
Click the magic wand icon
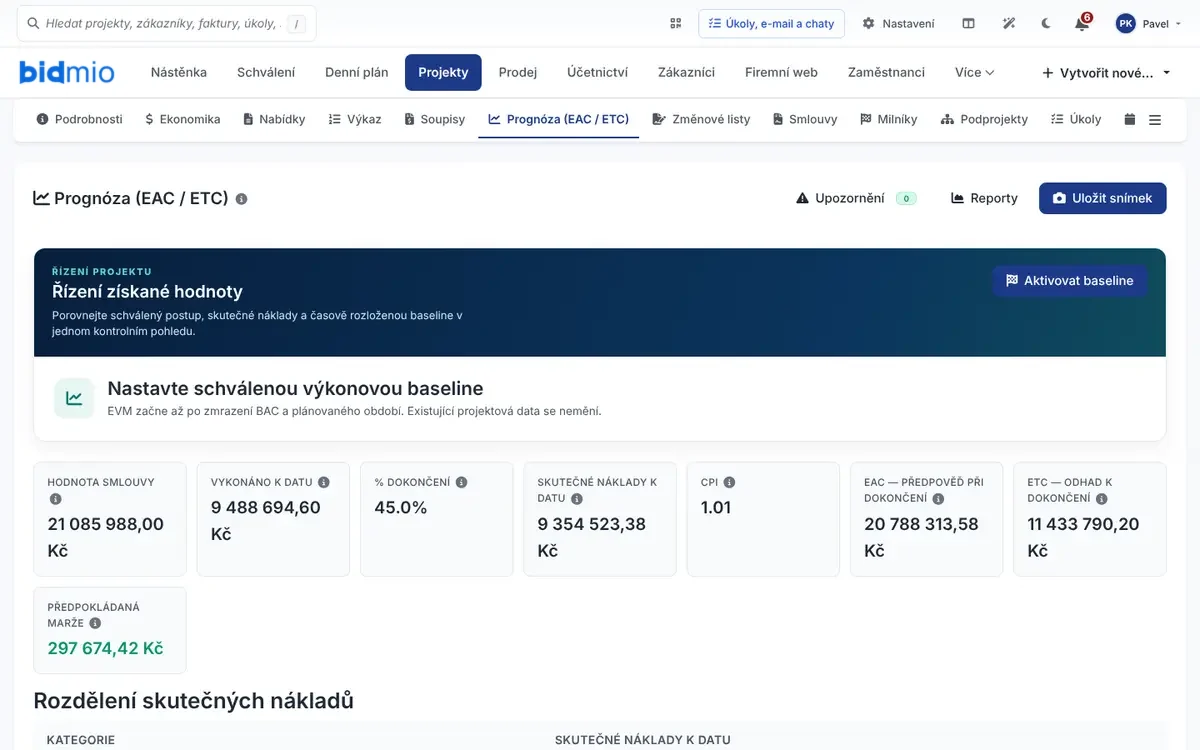tap(1009, 23)
